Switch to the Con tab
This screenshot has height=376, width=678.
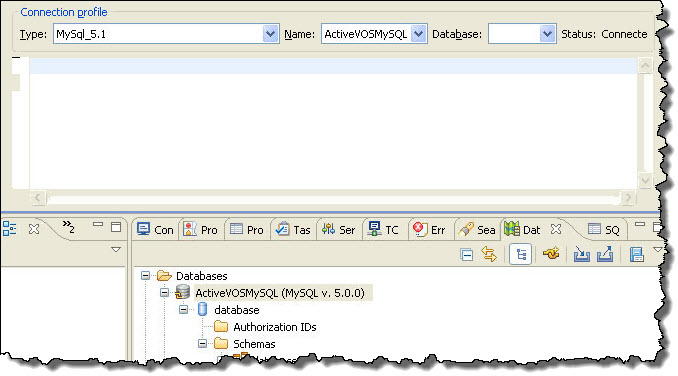[x=155, y=229]
